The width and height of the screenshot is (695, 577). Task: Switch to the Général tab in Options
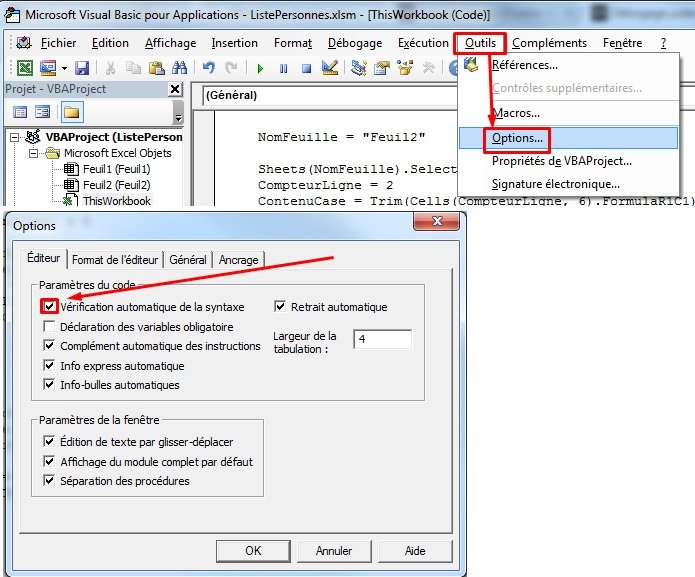tap(187, 260)
